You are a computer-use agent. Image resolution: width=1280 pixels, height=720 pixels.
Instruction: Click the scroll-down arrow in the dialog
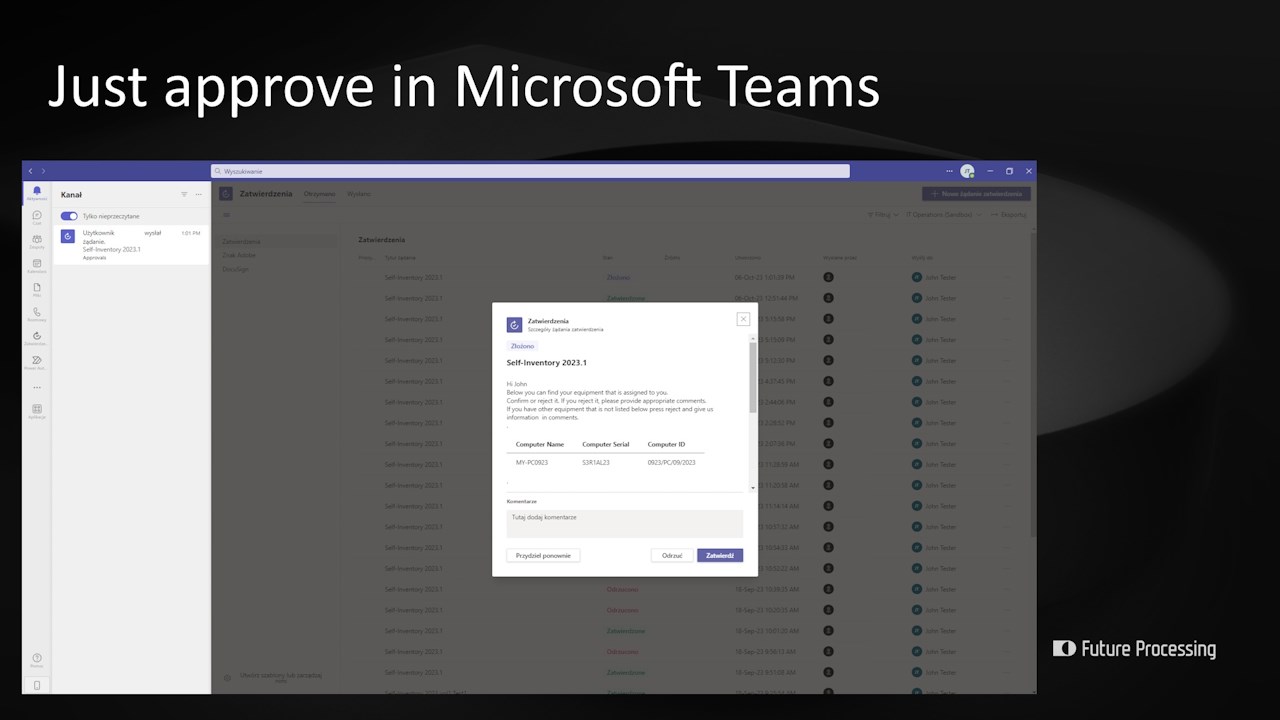753,487
